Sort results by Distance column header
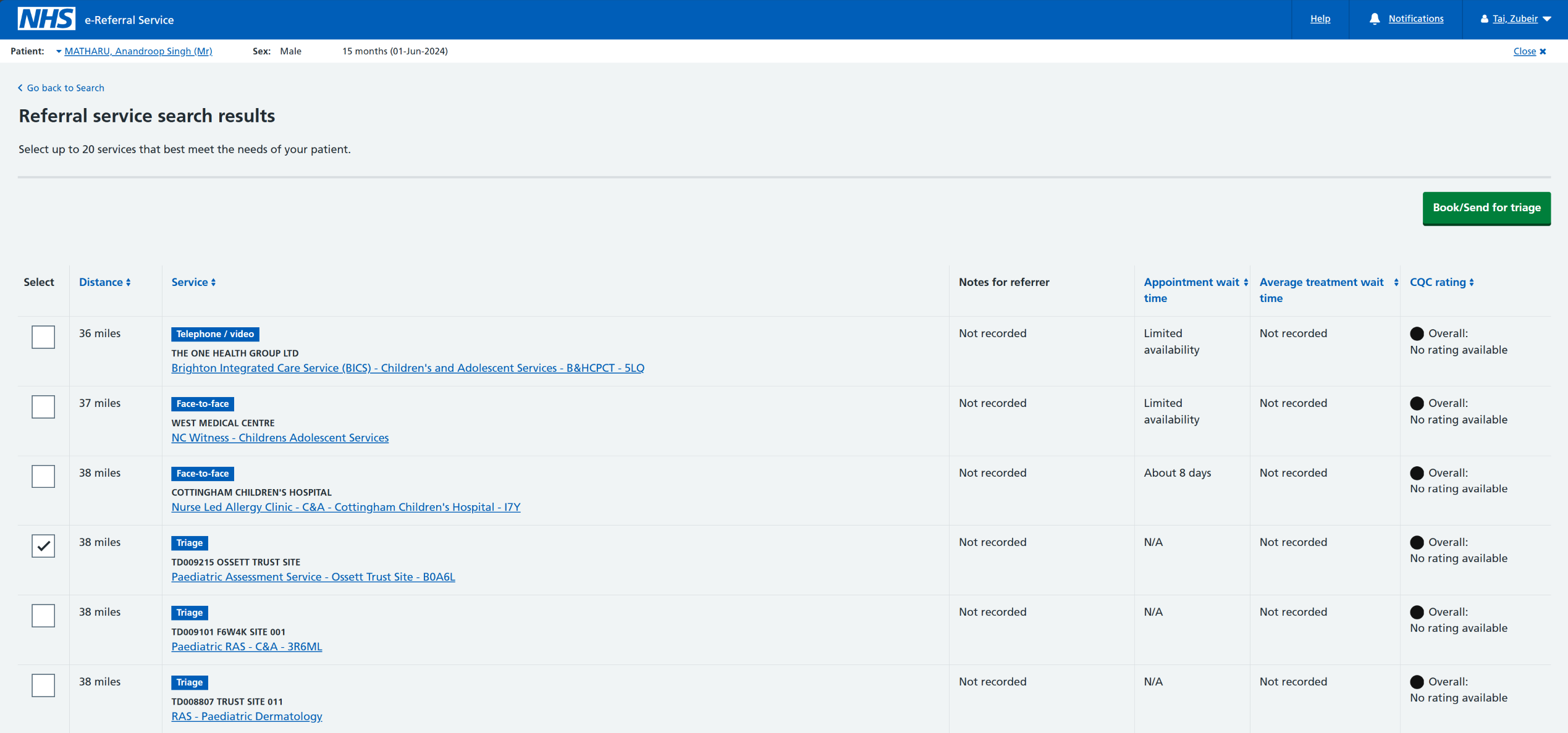This screenshot has width=1568, height=733. click(x=101, y=282)
